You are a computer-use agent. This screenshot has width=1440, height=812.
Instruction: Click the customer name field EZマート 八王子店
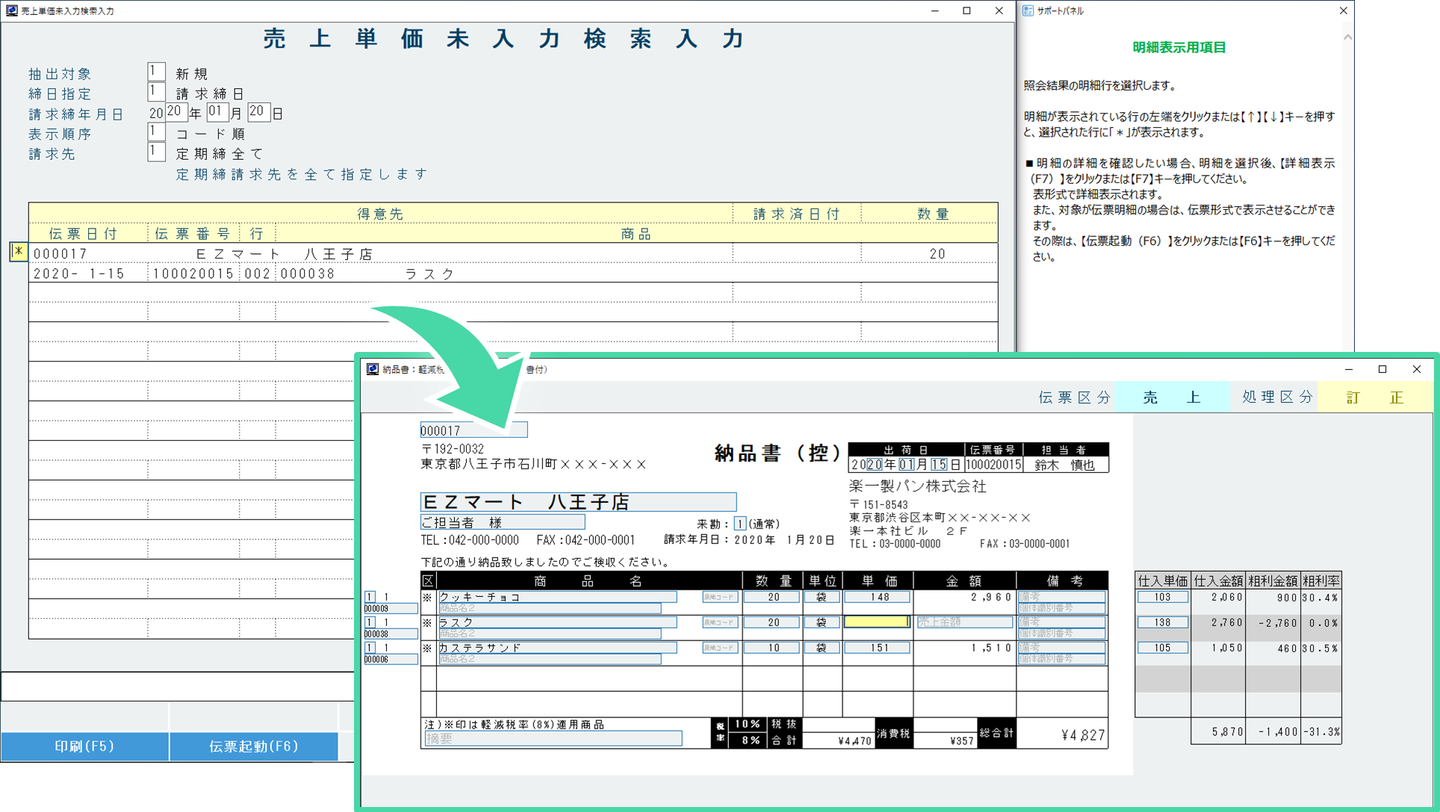(x=578, y=502)
